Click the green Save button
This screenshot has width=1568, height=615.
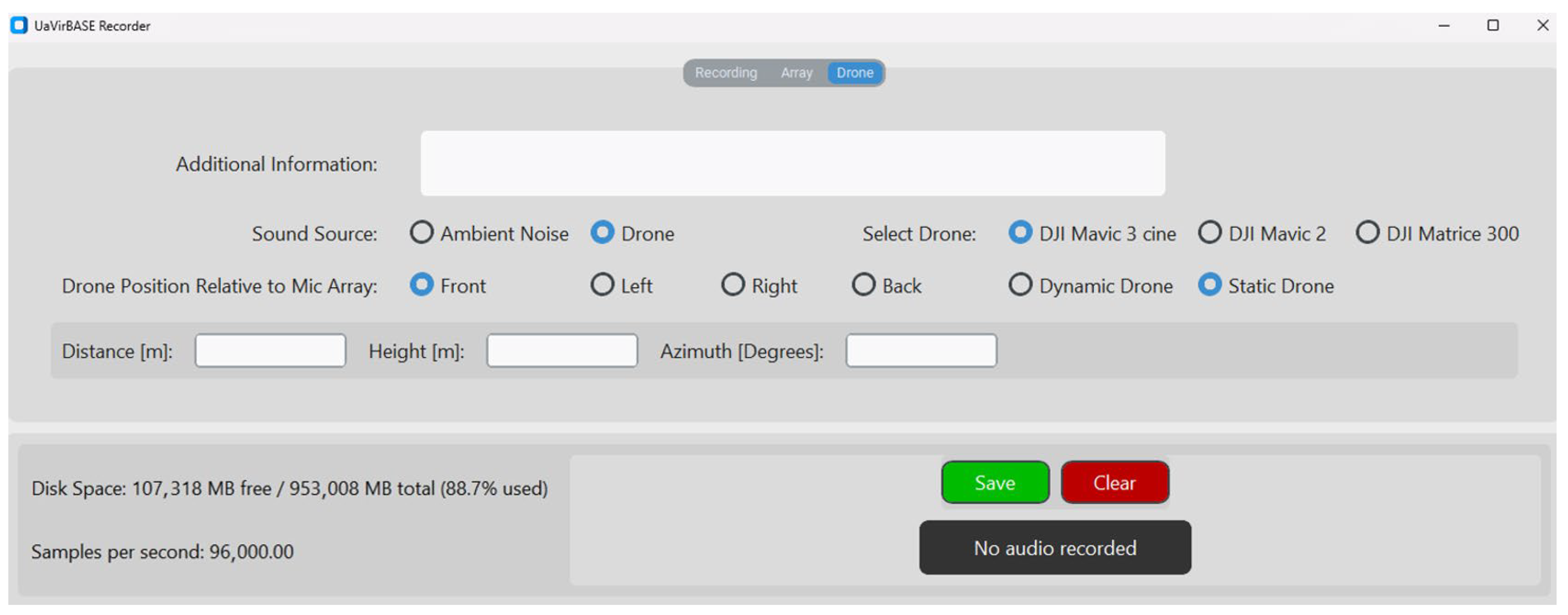coord(995,482)
